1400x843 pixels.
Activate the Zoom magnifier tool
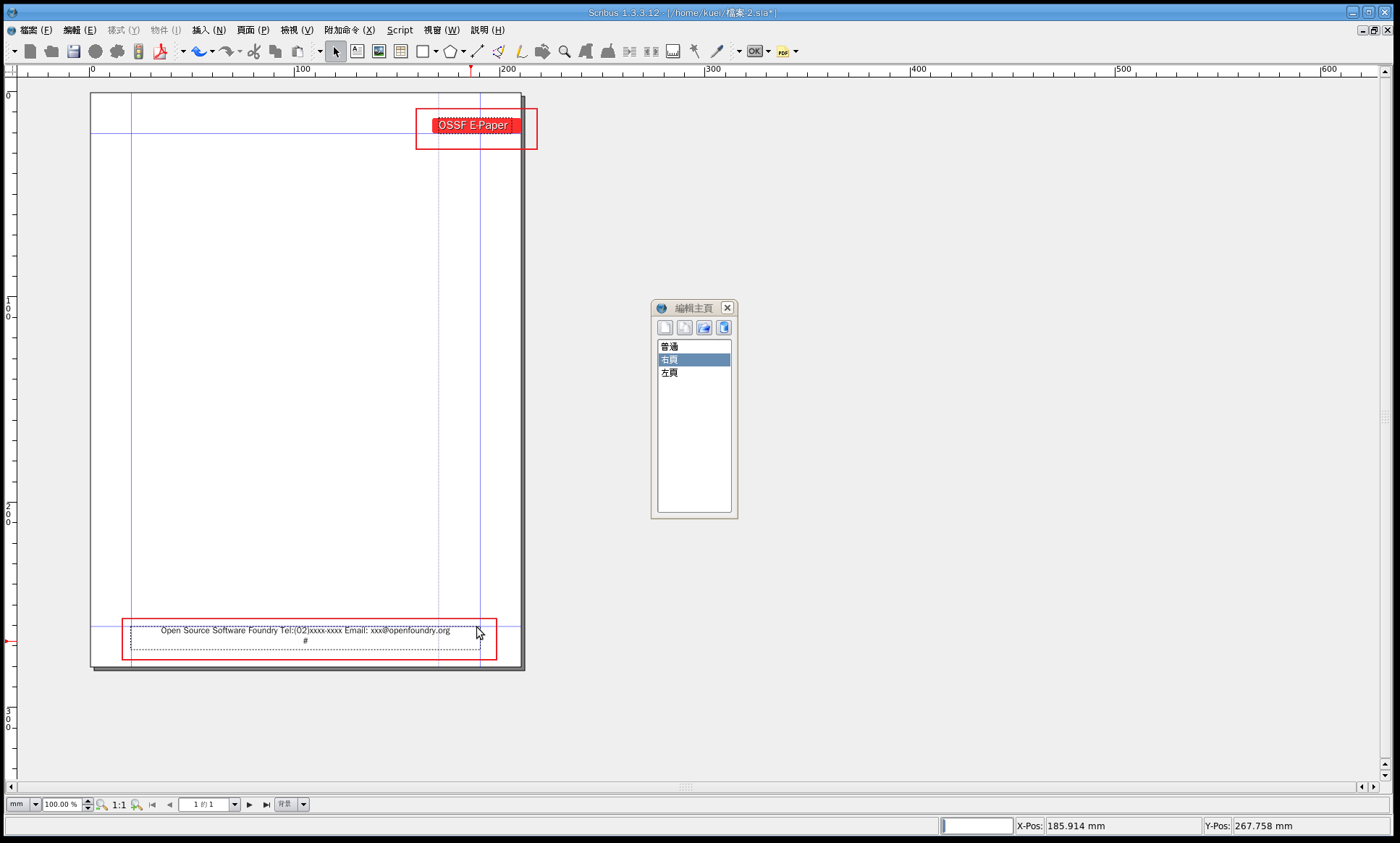pyautogui.click(x=565, y=51)
